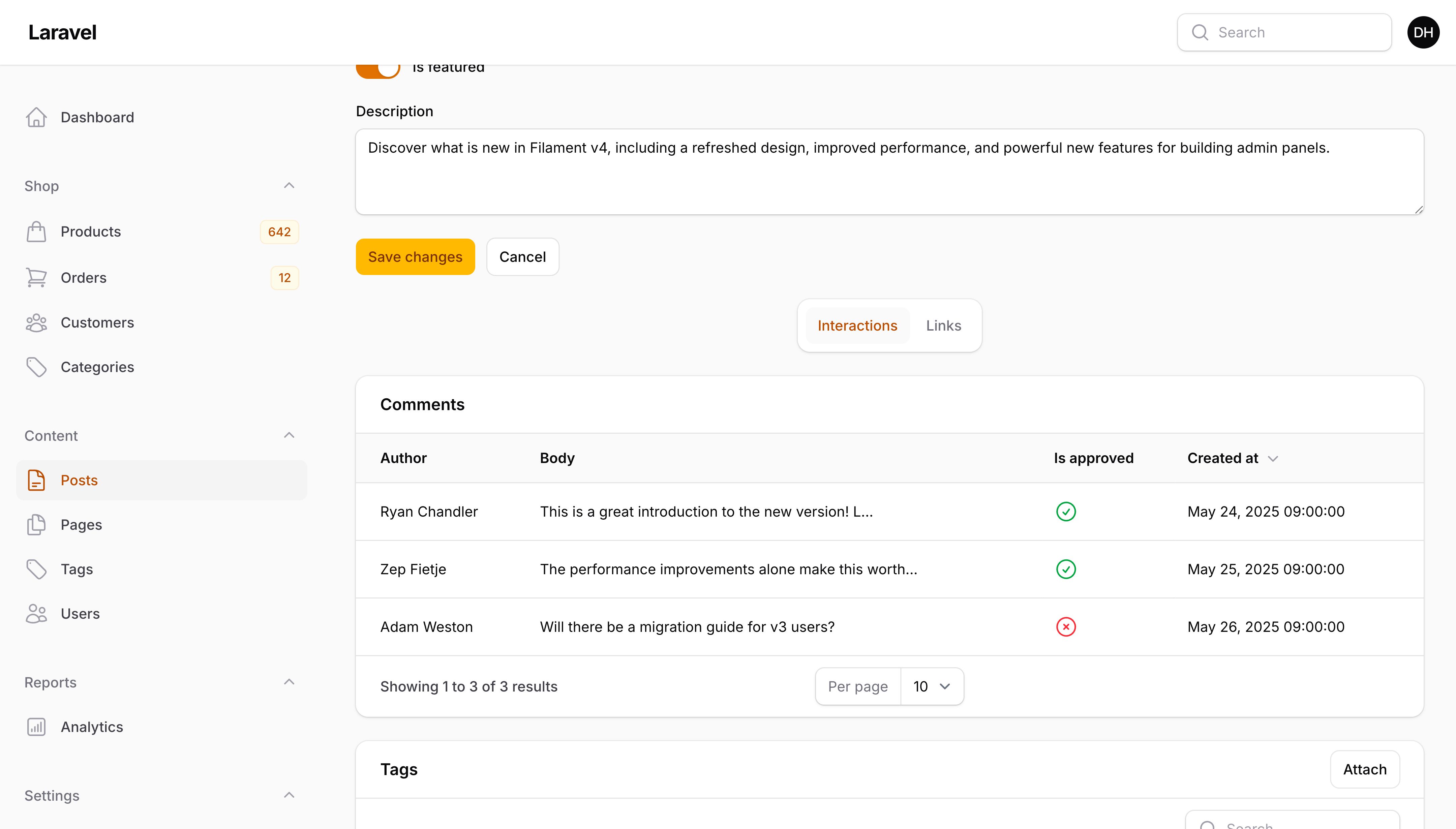Sort comments by Created at header
This screenshot has height=829, width=1456.
coord(1233,458)
